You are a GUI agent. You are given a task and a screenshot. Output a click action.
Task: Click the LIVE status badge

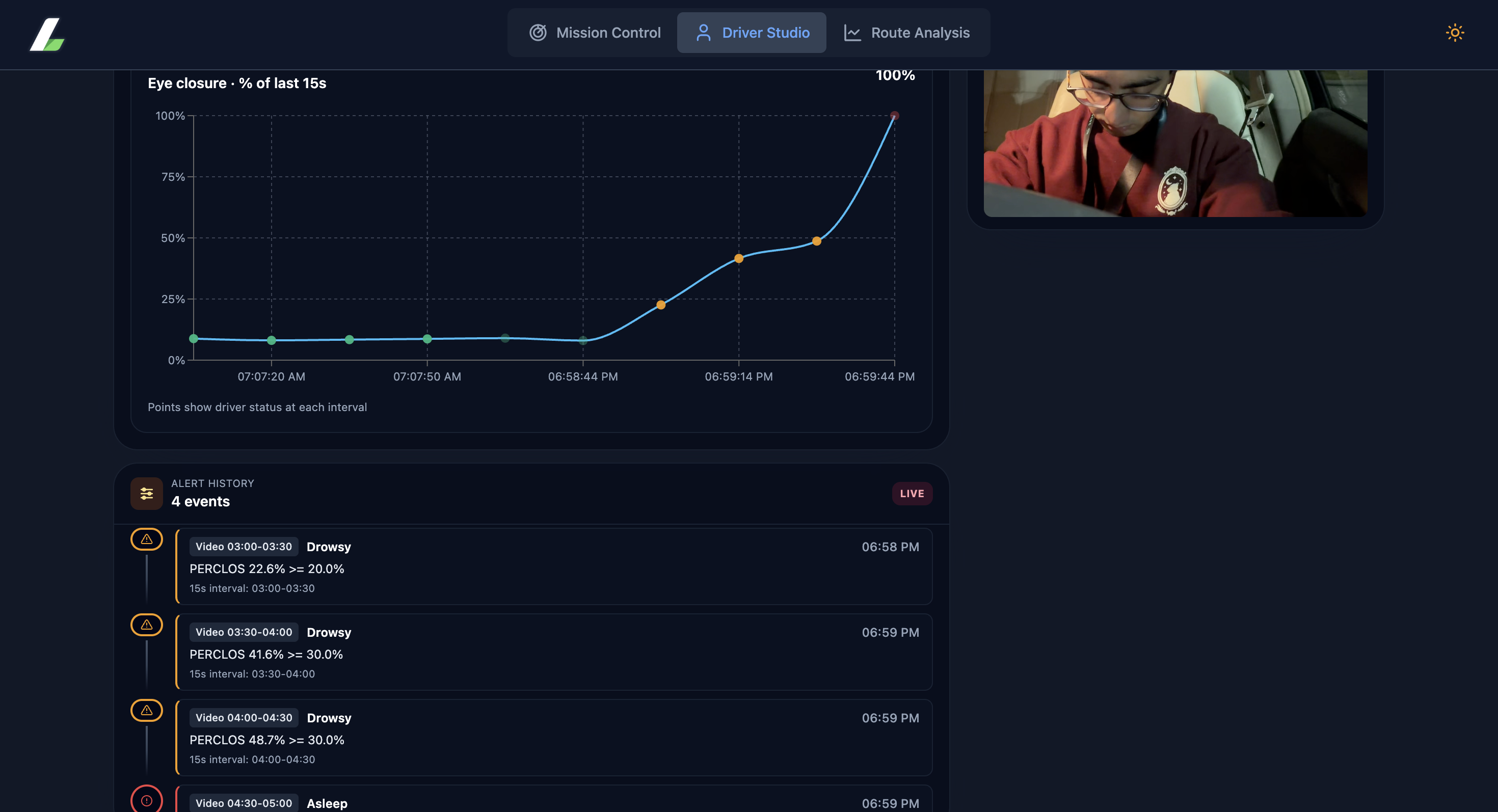click(912, 494)
